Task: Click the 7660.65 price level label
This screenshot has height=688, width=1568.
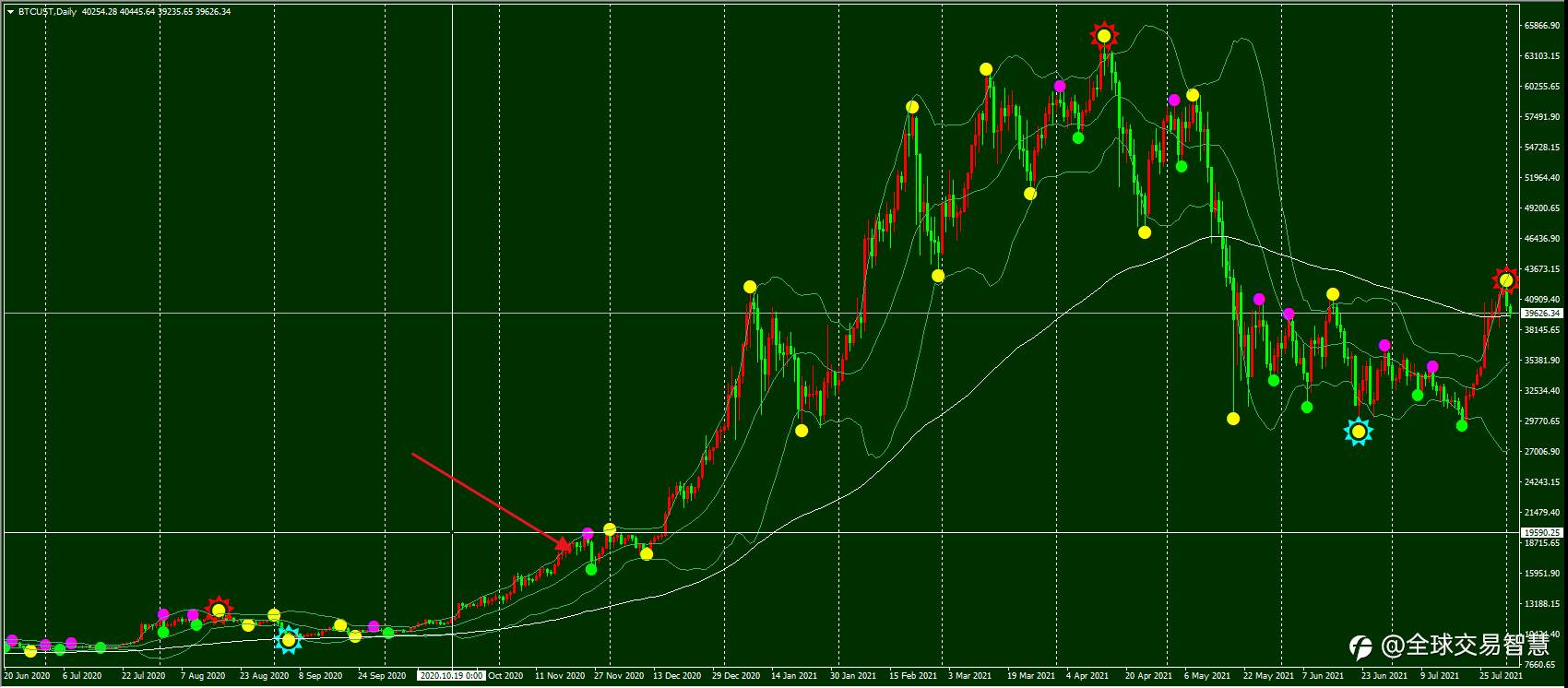Action: pos(1541,665)
